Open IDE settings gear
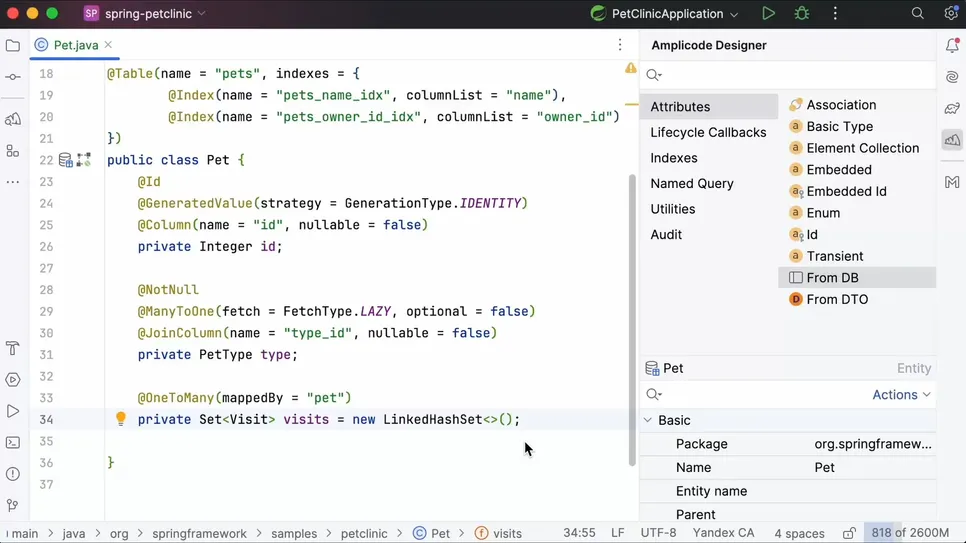 pyautogui.click(x=951, y=14)
